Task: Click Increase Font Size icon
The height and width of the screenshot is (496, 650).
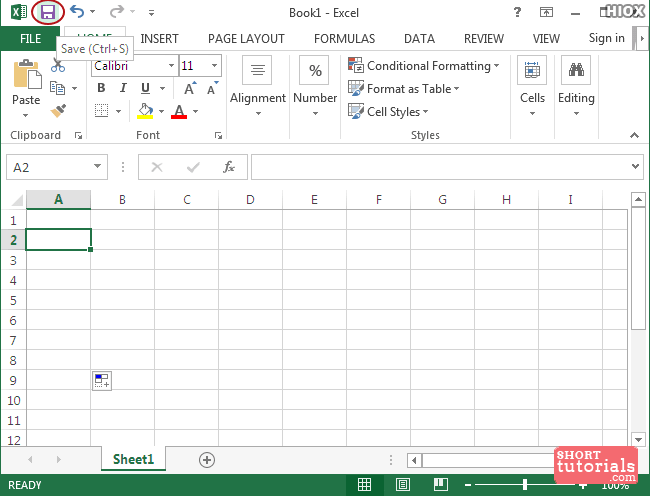Action: [x=190, y=88]
